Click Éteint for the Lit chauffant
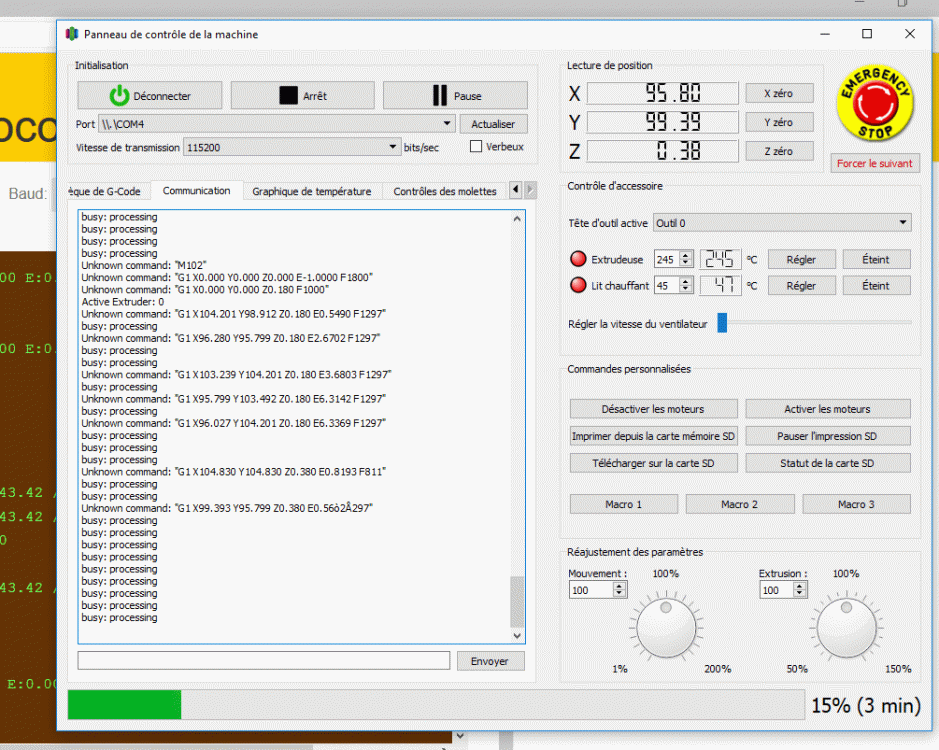This screenshot has width=939, height=750. pos(876,286)
